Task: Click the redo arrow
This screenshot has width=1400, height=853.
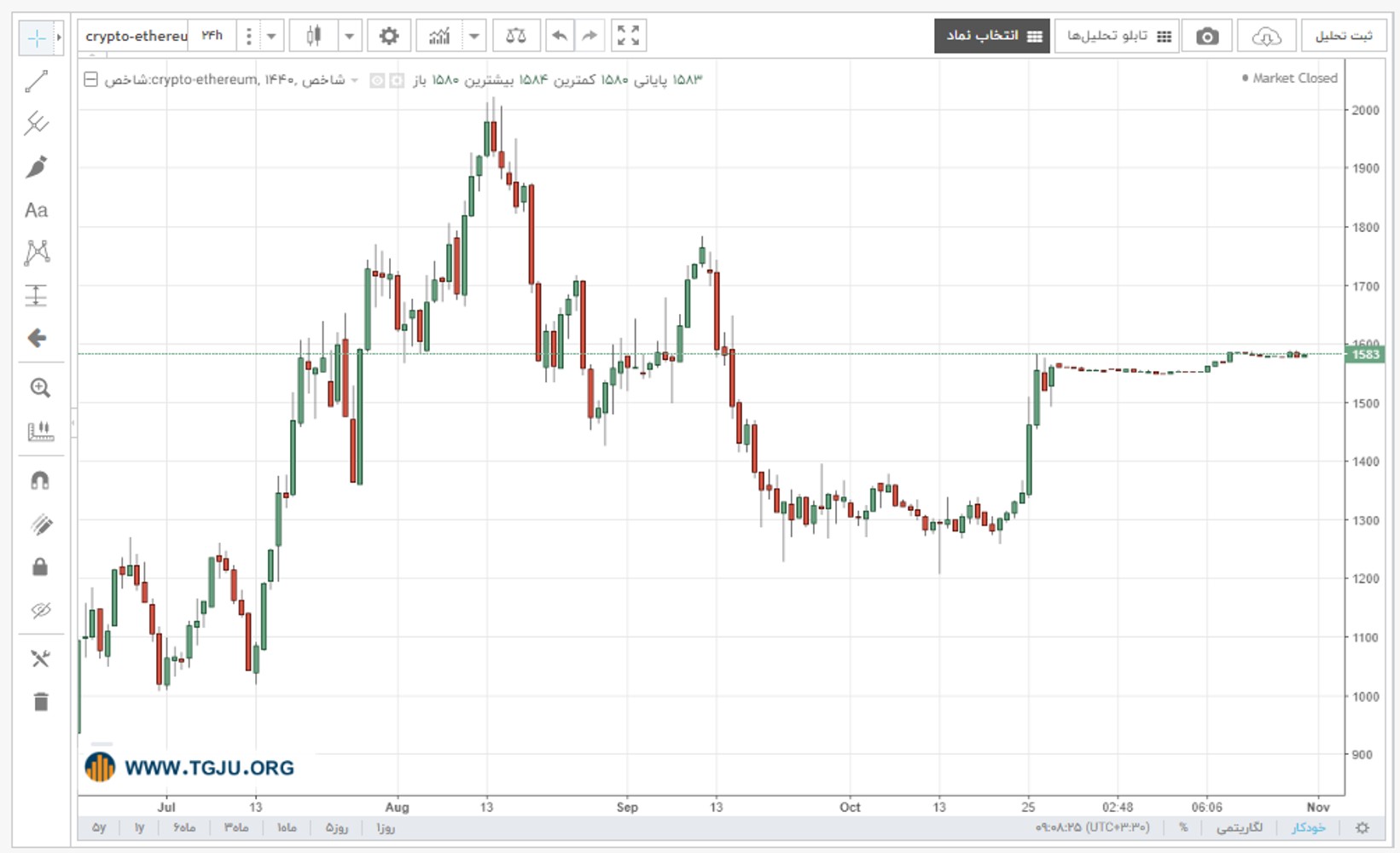Action: pyautogui.click(x=590, y=36)
